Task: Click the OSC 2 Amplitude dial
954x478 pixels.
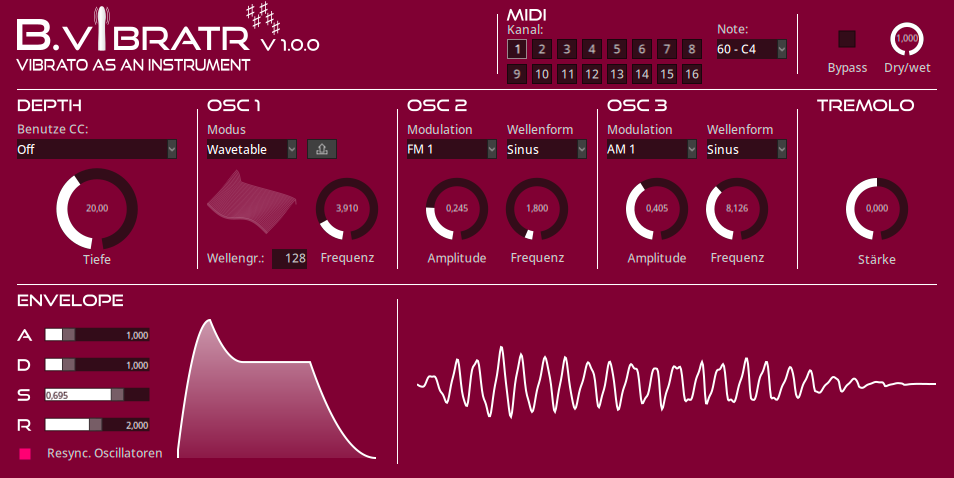Action: click(x=457, y=209)
